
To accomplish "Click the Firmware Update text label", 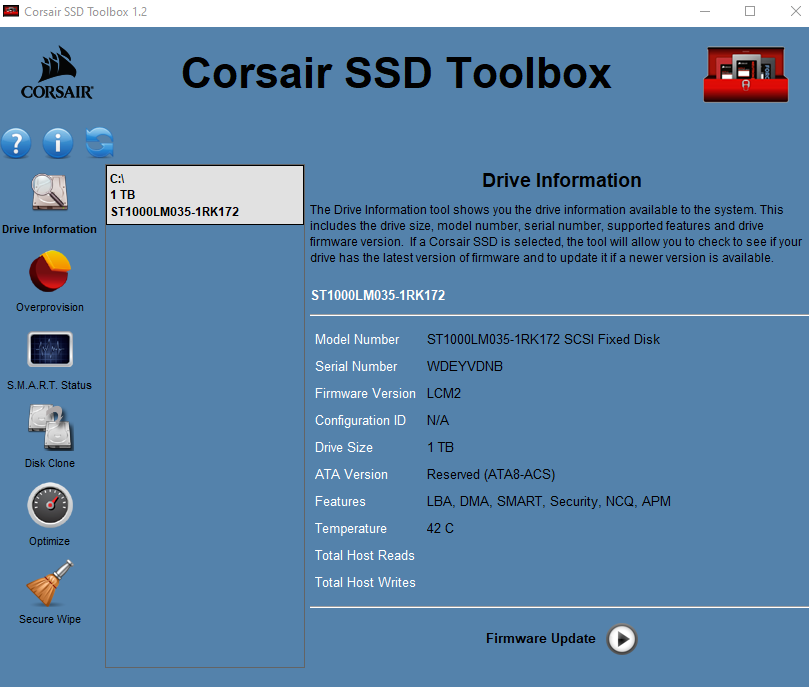I will click(x=540, y=639).
